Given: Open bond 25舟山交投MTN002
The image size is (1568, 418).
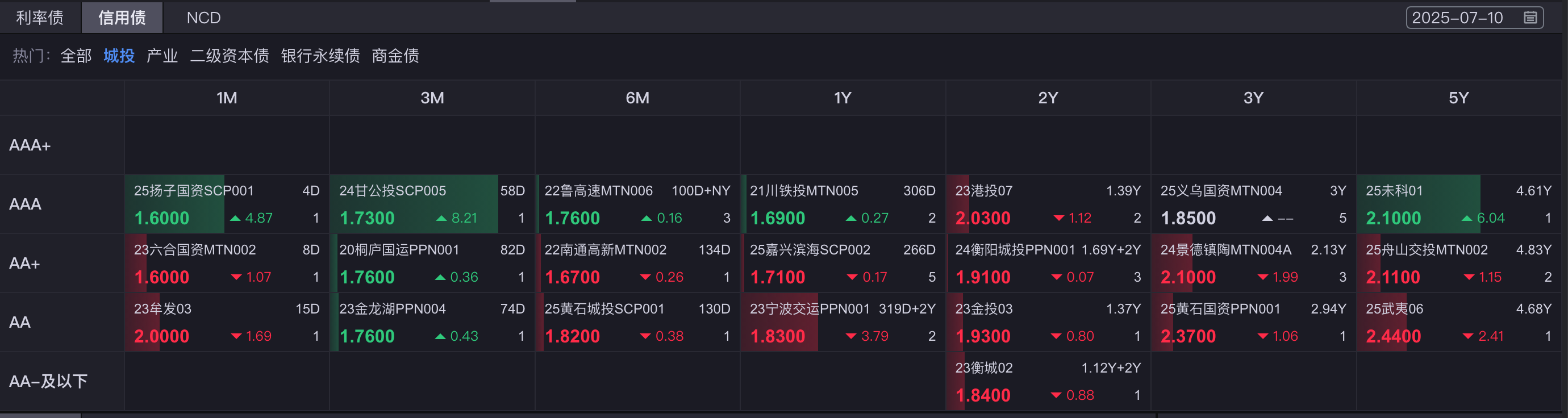Looking at the screenshot, I should coord(1427,250).
